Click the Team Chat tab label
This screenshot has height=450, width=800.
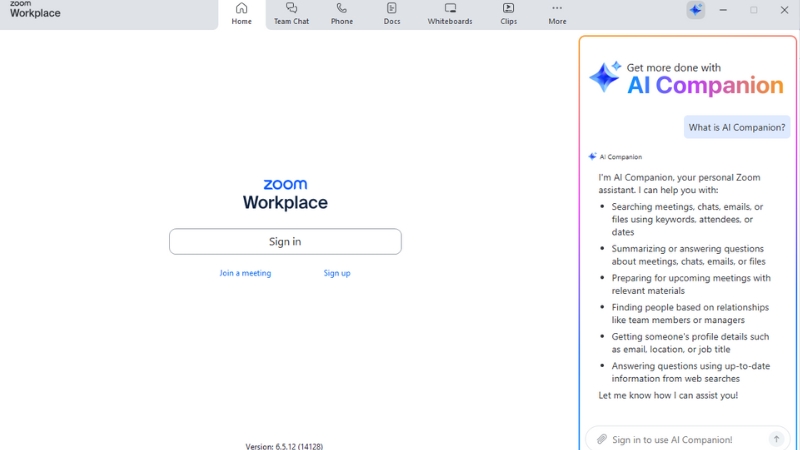(291, 21)
